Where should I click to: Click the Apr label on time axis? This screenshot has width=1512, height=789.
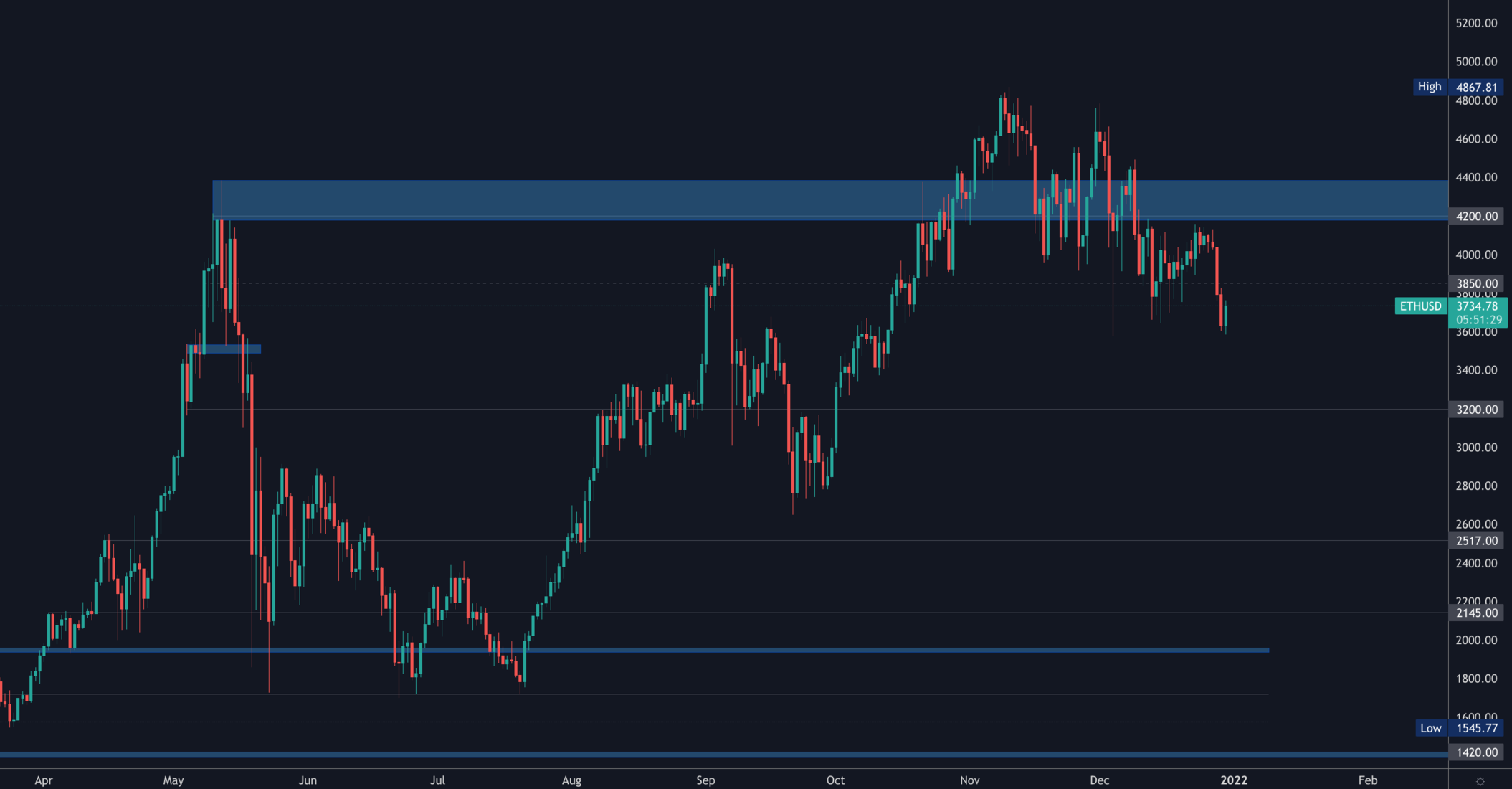(44, 780)
